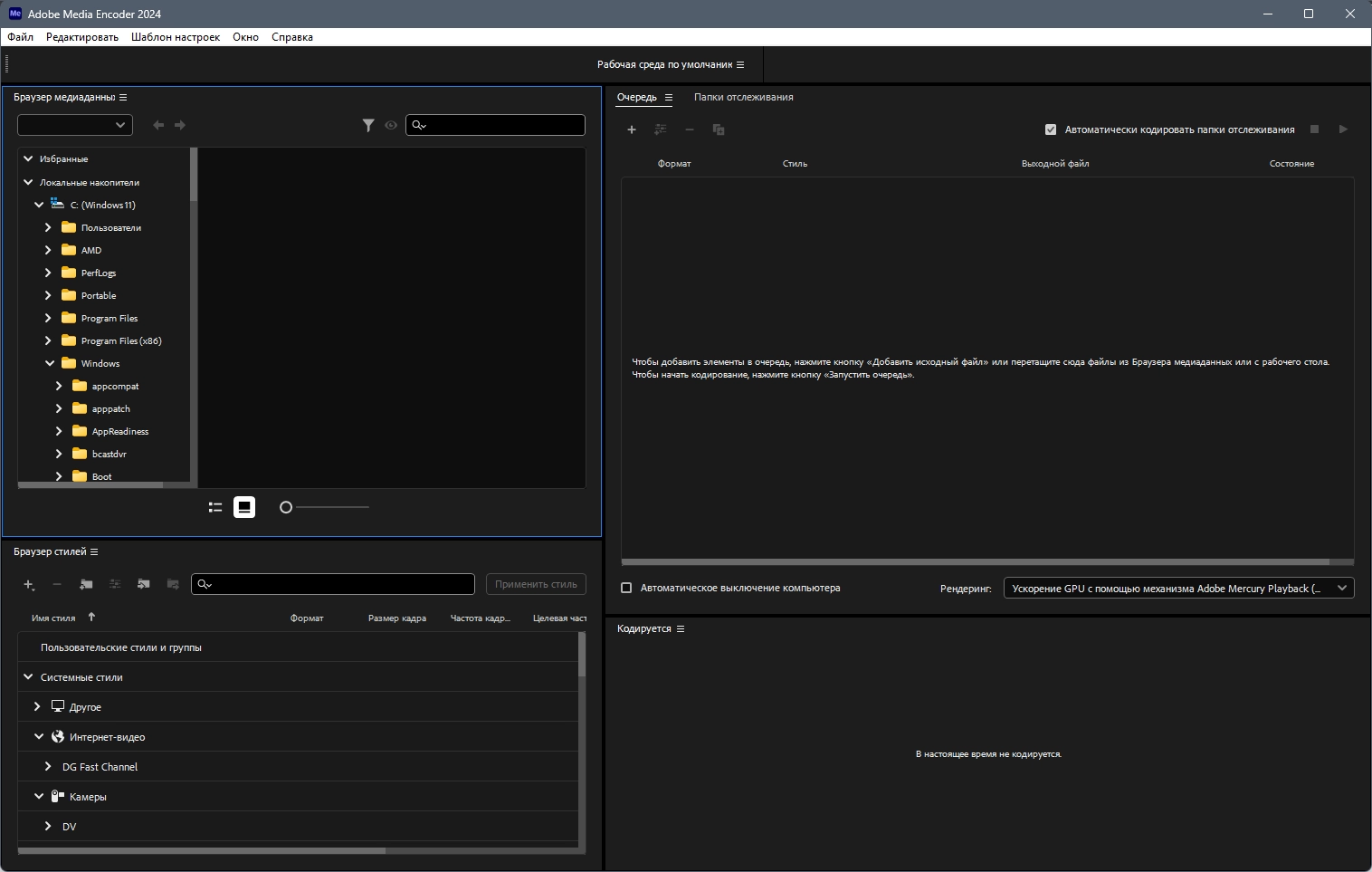Open the Шаблон настроек menu

176,37
